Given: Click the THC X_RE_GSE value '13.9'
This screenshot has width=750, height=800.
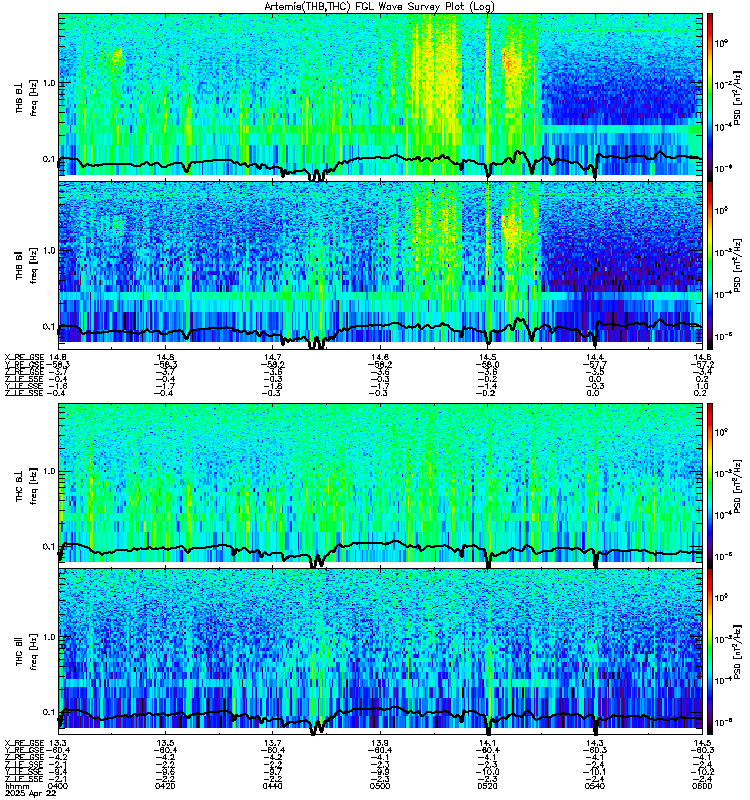Looking at the screenshot, I should 380,742.
